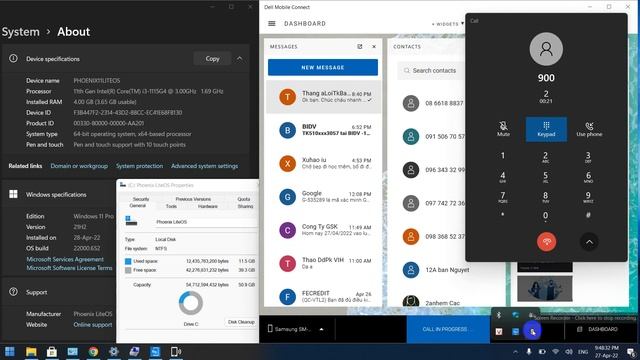This screenshot has height=360, width=640.
Task: Focus the Search contacts field
Action: click(x=432, y=71)
